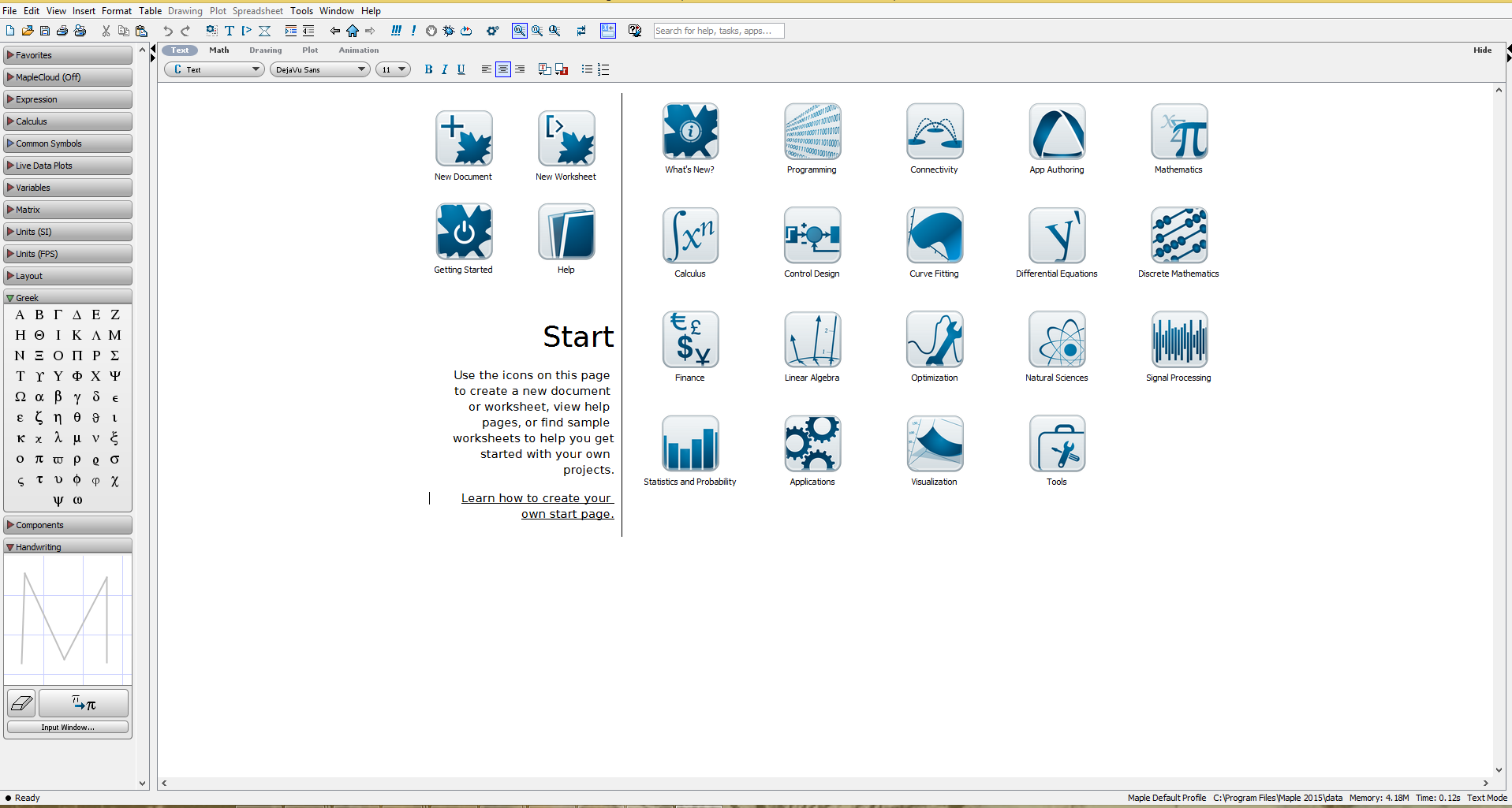
Task: Click the Help books icon on start page
Action: 566,232
